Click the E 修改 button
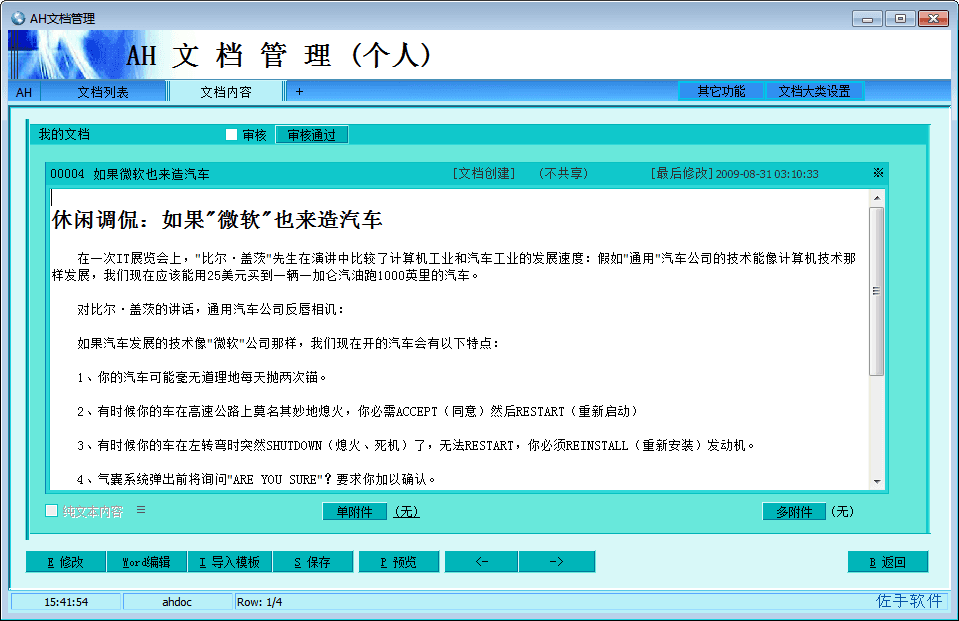Screen dimensions: 959x621 [x=65, y=562]
